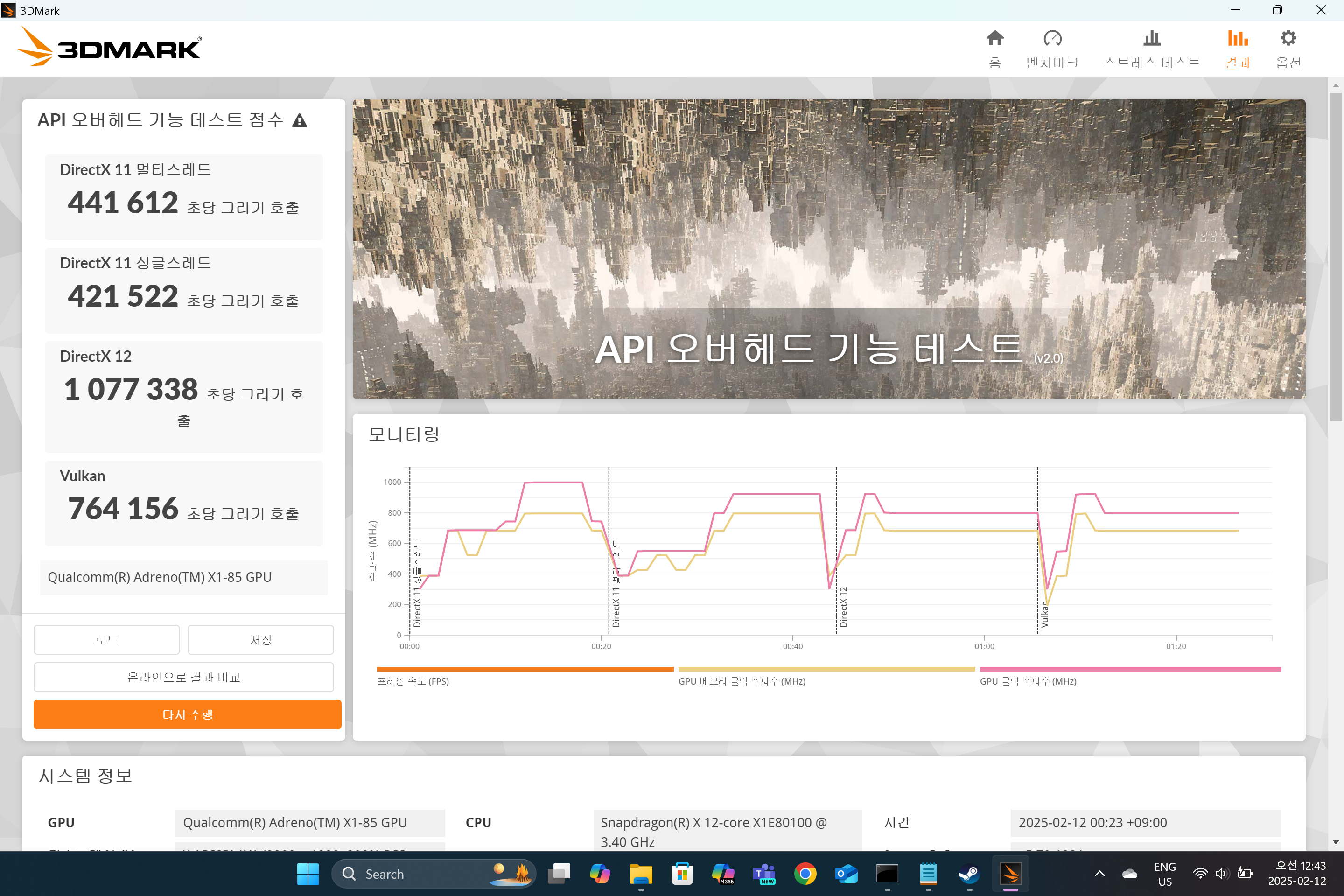Open Google Chrome from the taskbar
This screenshot has width=1344, height=896.
805,874
